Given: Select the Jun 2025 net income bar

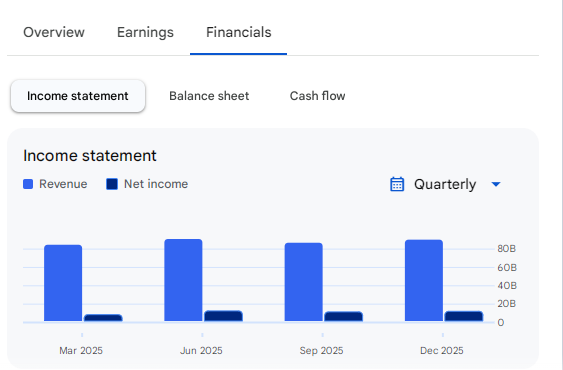Looking at the screenshot, I should (223, 316).
